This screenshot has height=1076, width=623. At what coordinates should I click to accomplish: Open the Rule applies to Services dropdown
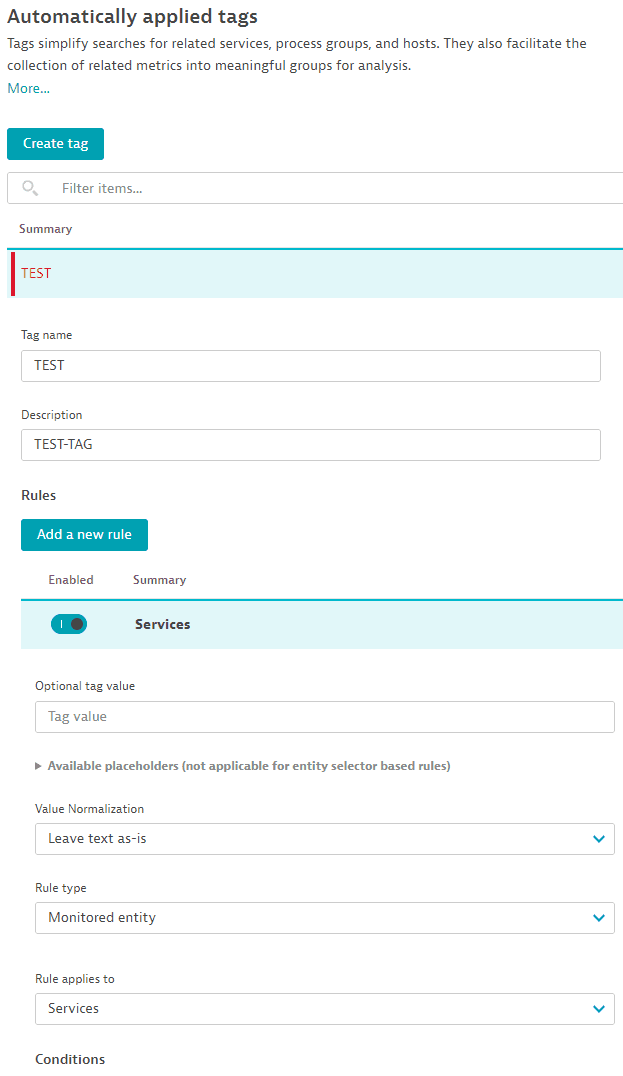[325, 1009]
